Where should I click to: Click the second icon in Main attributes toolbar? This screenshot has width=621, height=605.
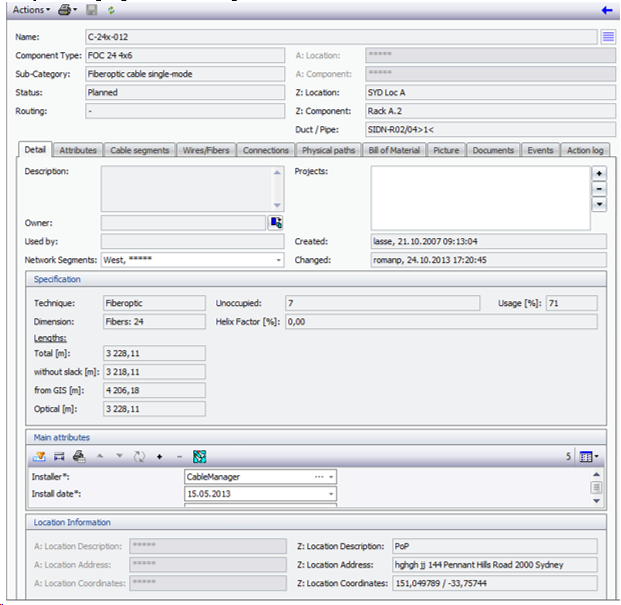59,457
